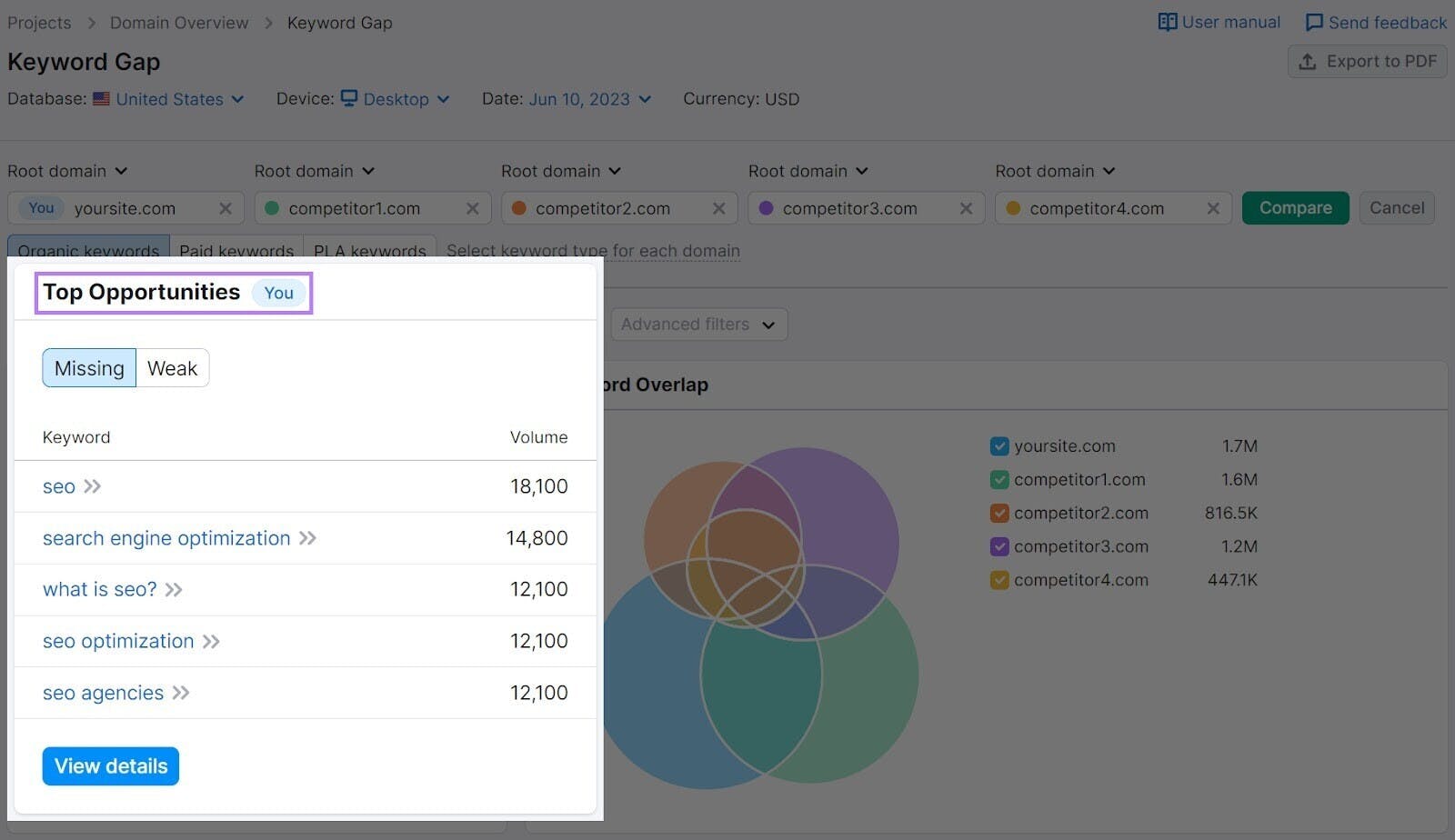The image size is (1455, 840).
Task: Click the purple competitor3.com color dot
Action: [767, 209]
